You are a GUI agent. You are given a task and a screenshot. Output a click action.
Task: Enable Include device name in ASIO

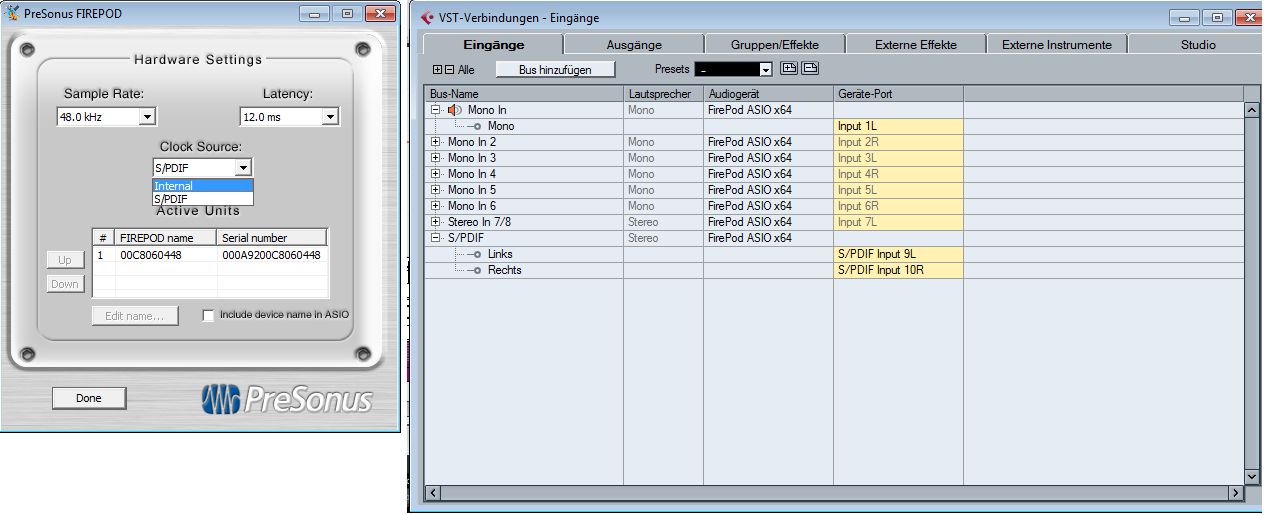[208, 315]
